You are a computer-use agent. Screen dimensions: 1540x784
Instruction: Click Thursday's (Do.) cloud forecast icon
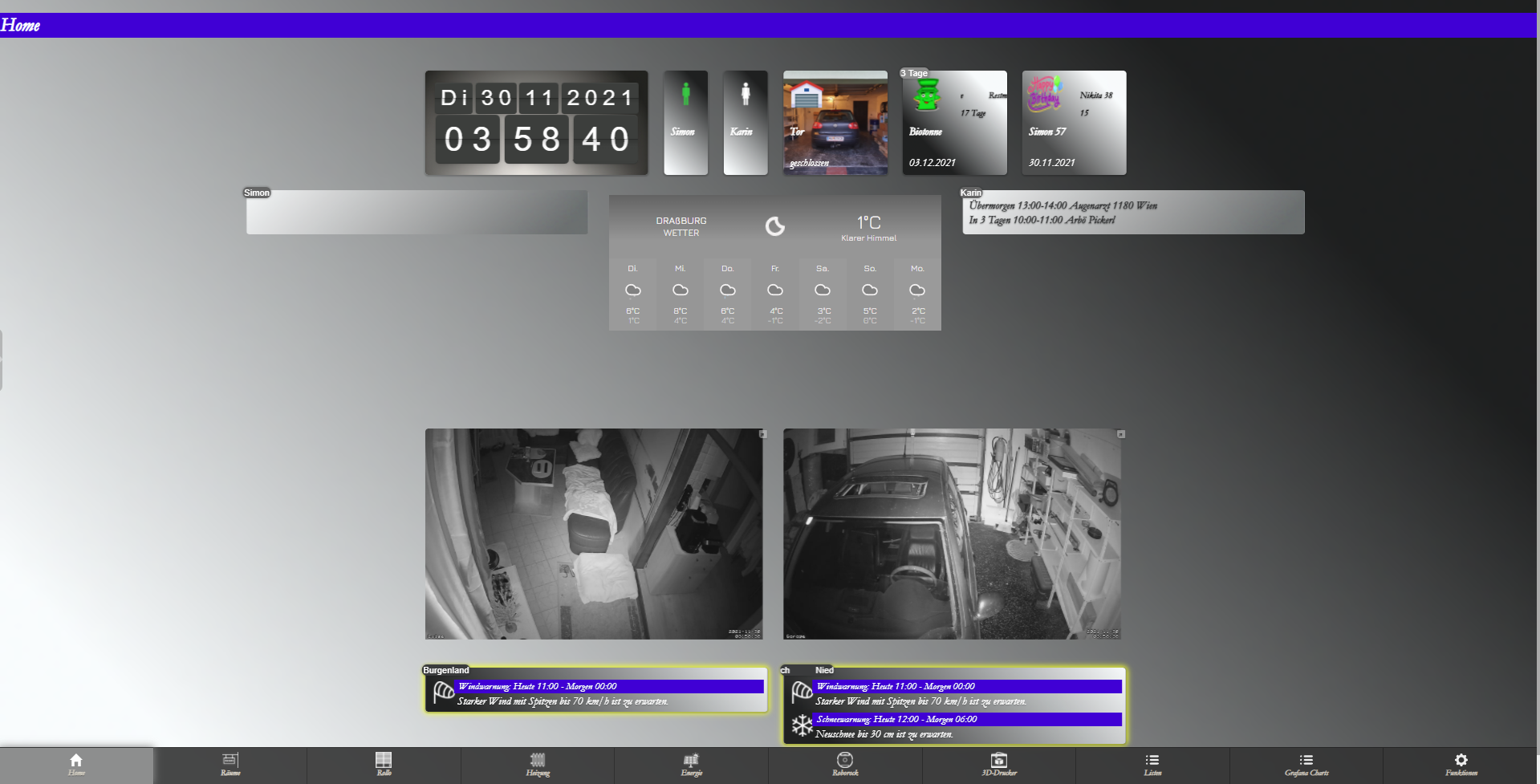coord(728,290)
